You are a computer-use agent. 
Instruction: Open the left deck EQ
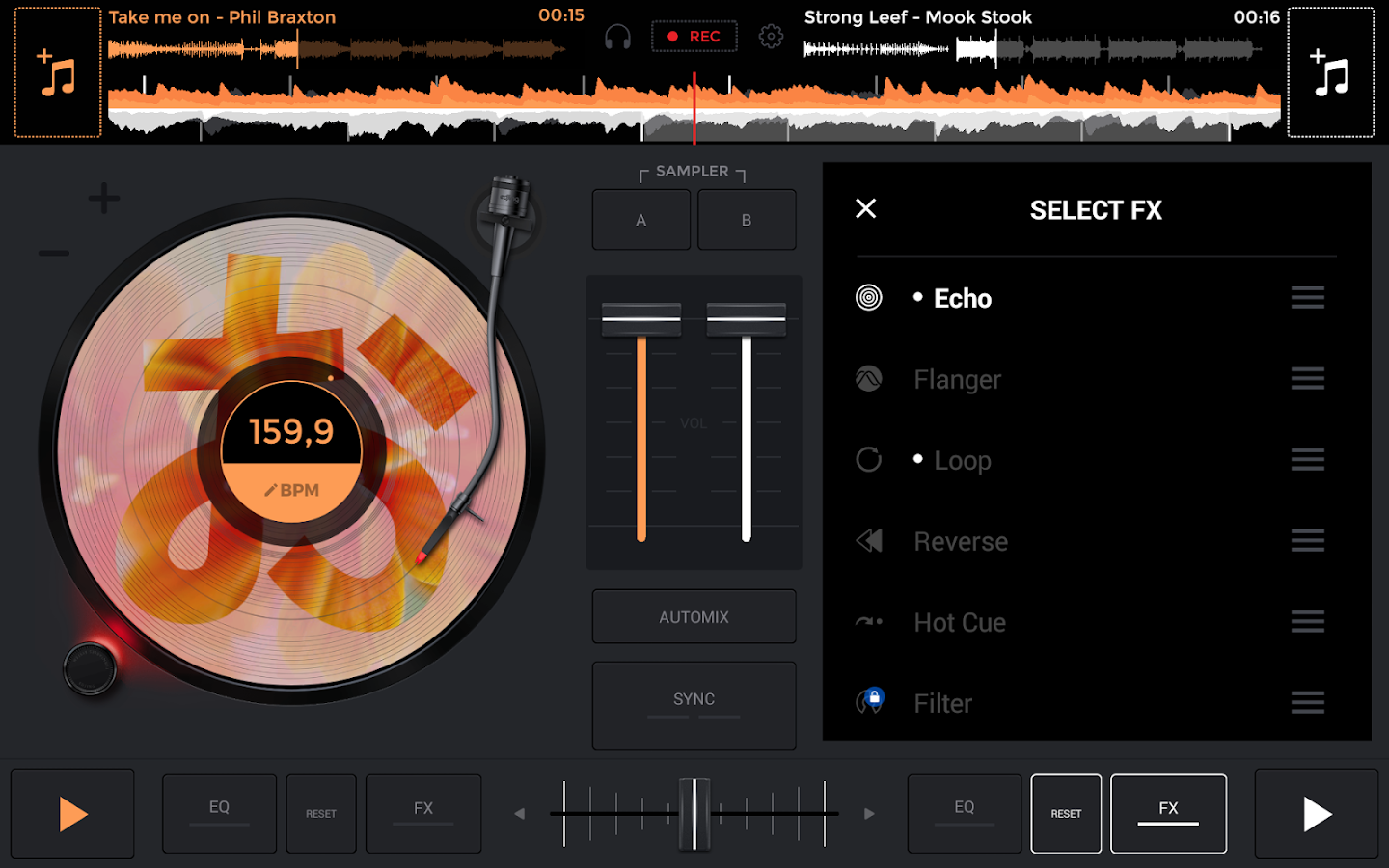(x=220, y=814)
